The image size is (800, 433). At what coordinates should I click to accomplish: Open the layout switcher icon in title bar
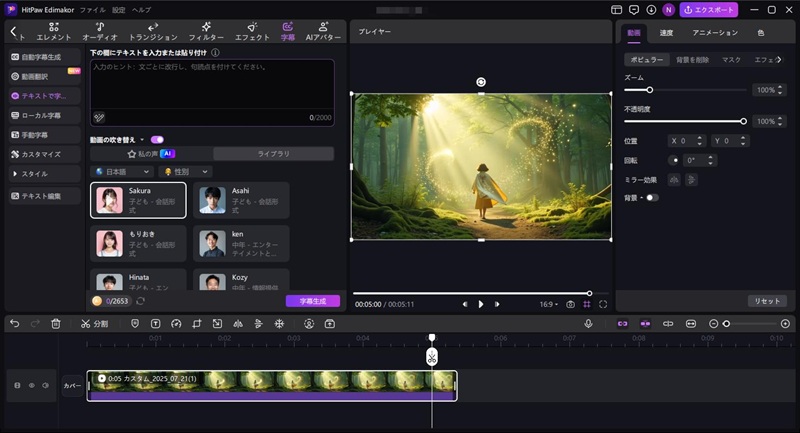coord(616,10)
